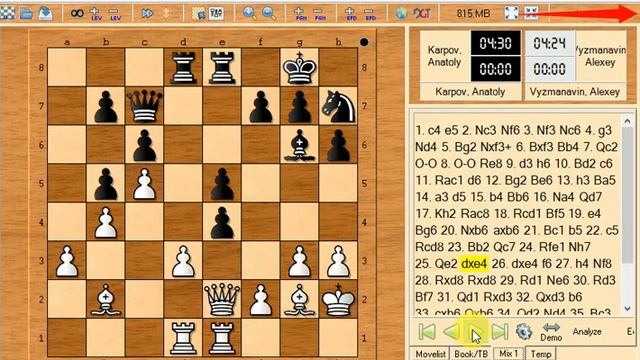
Task: Click the scroll-down arrow of the move list
Action: click(627, 309)
